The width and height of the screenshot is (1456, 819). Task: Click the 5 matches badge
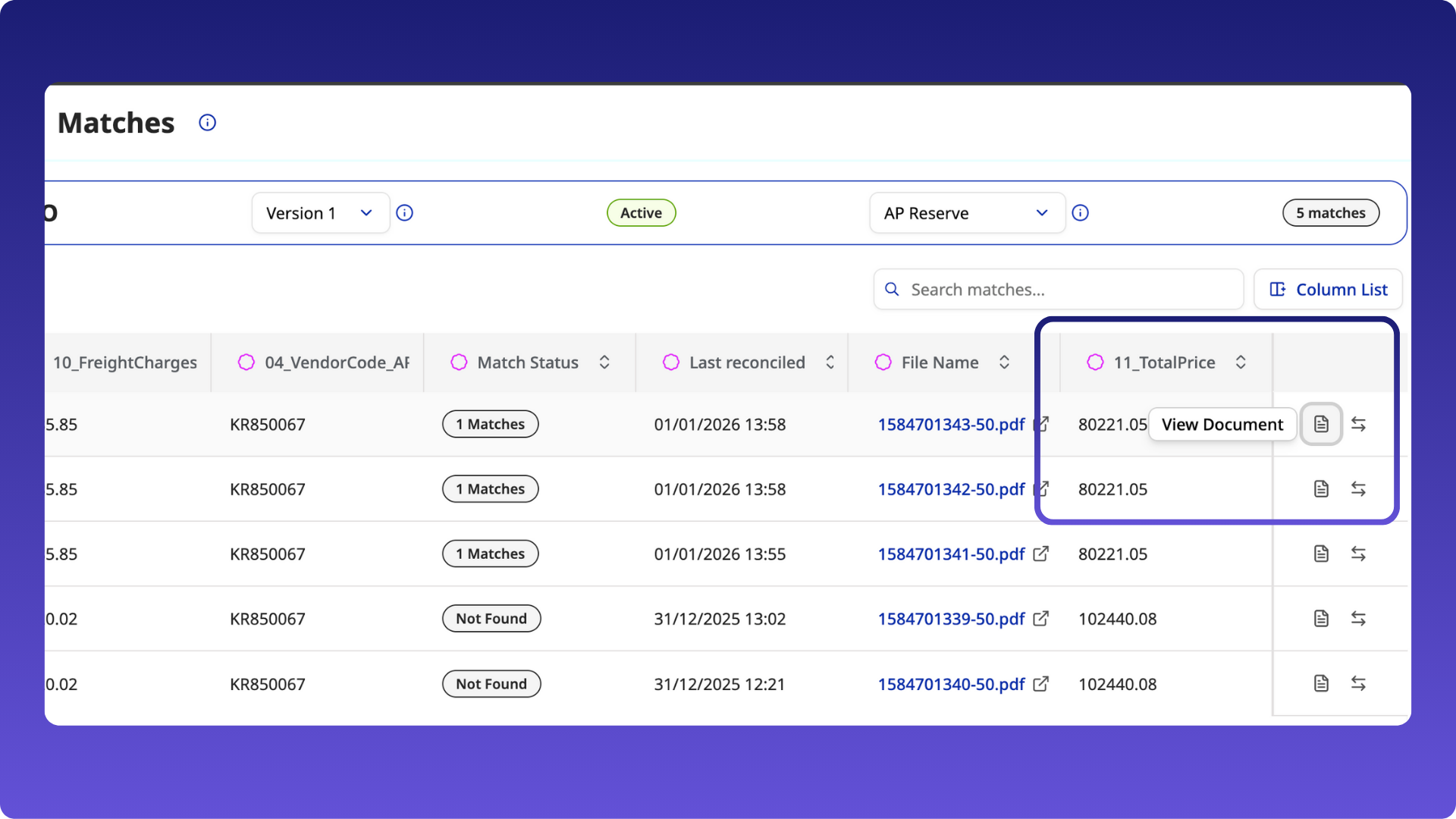(1330, 213)
